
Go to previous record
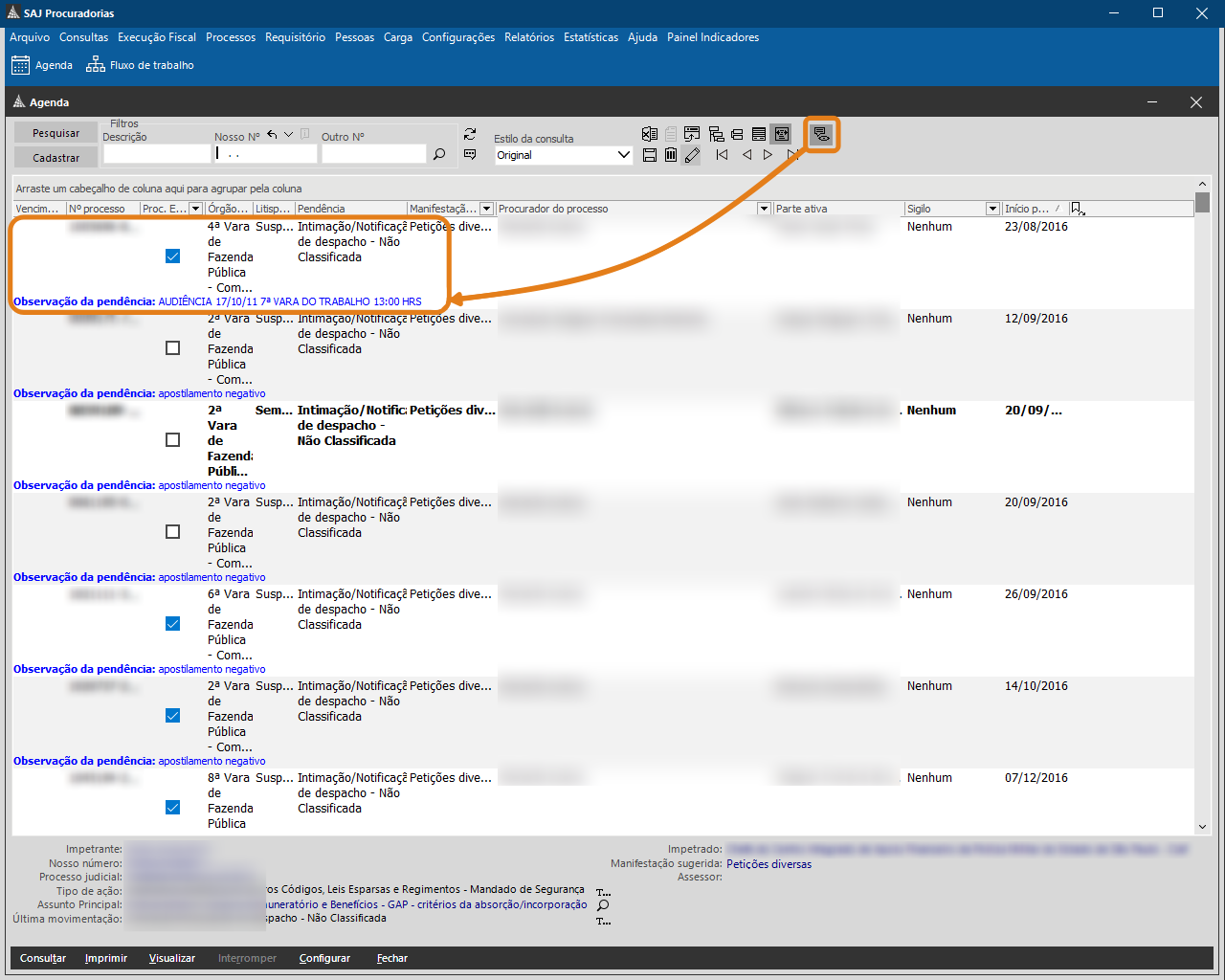(746, 154)
